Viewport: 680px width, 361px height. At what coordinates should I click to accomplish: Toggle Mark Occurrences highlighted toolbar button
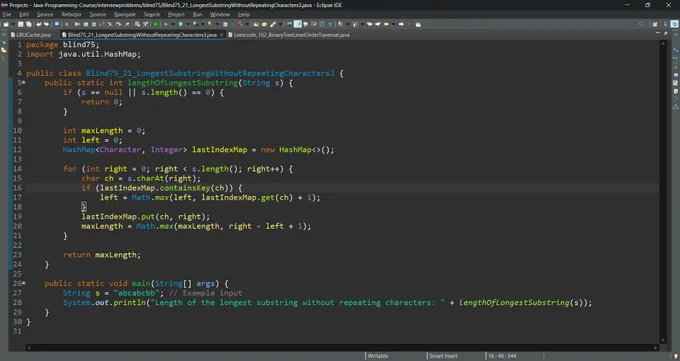pyautogui.click(x=298, y=24)
